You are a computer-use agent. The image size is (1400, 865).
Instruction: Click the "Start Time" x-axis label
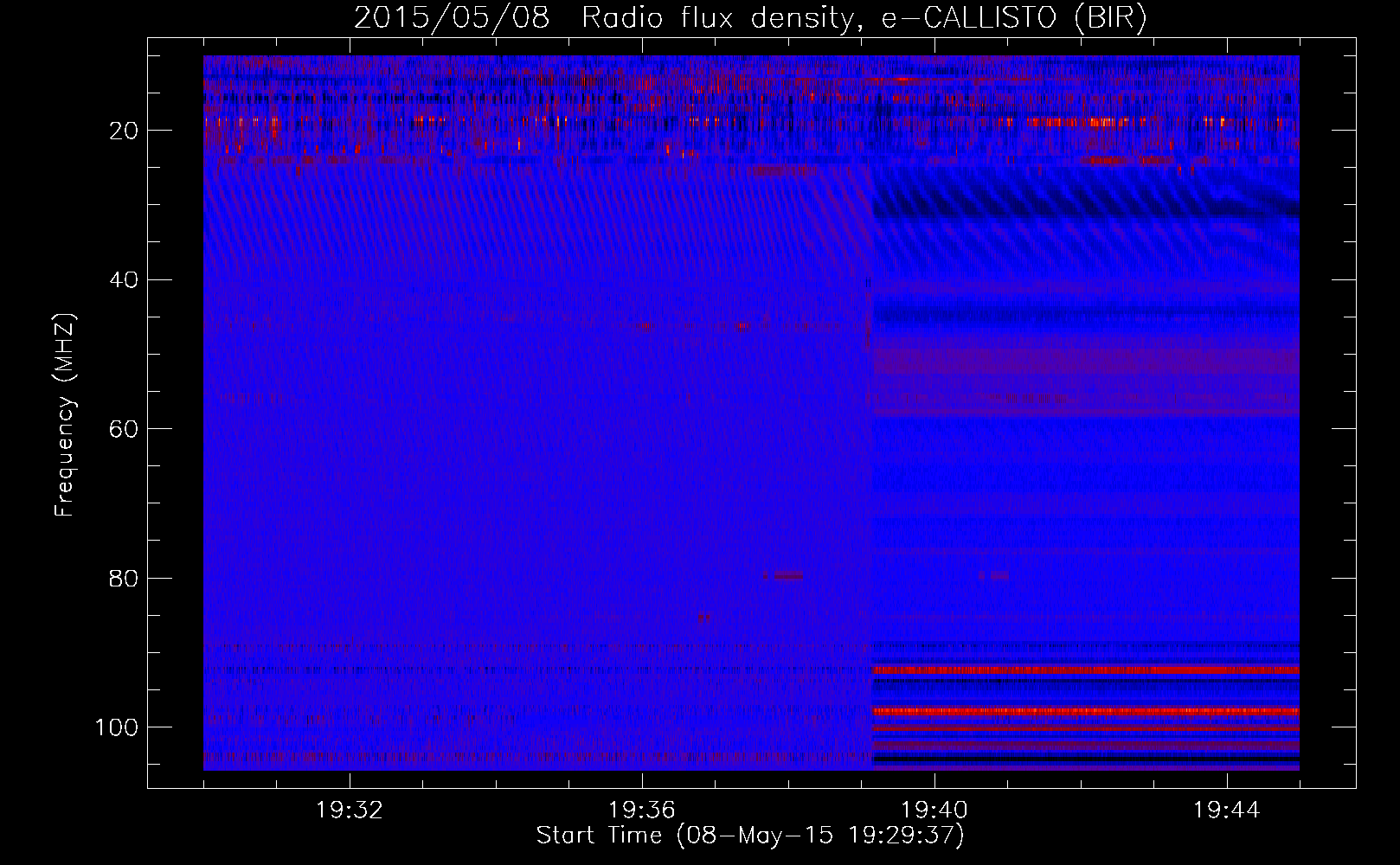tap(749, 836)
